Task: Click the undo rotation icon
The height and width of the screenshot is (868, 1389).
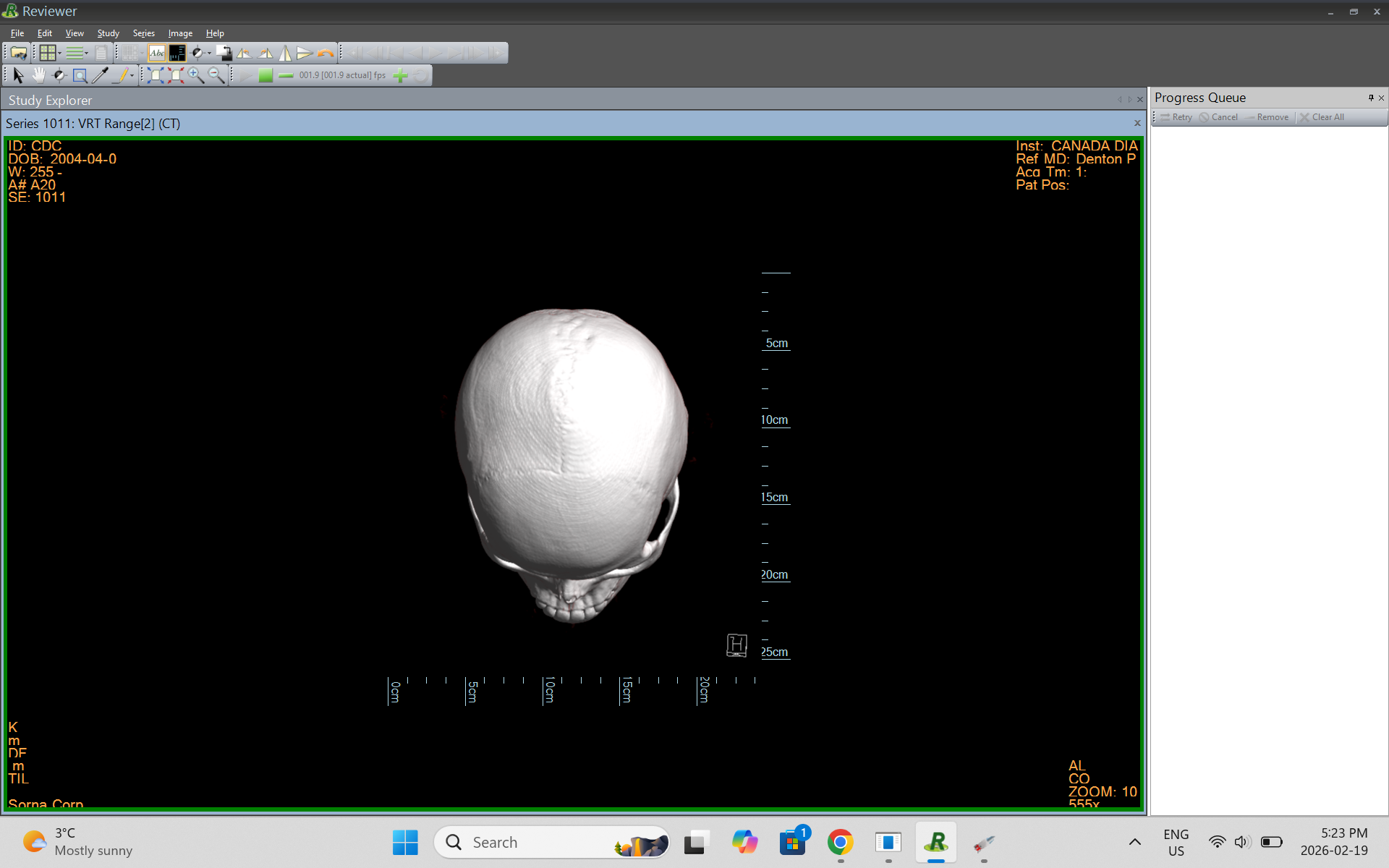Action: (x=326, y=53)
